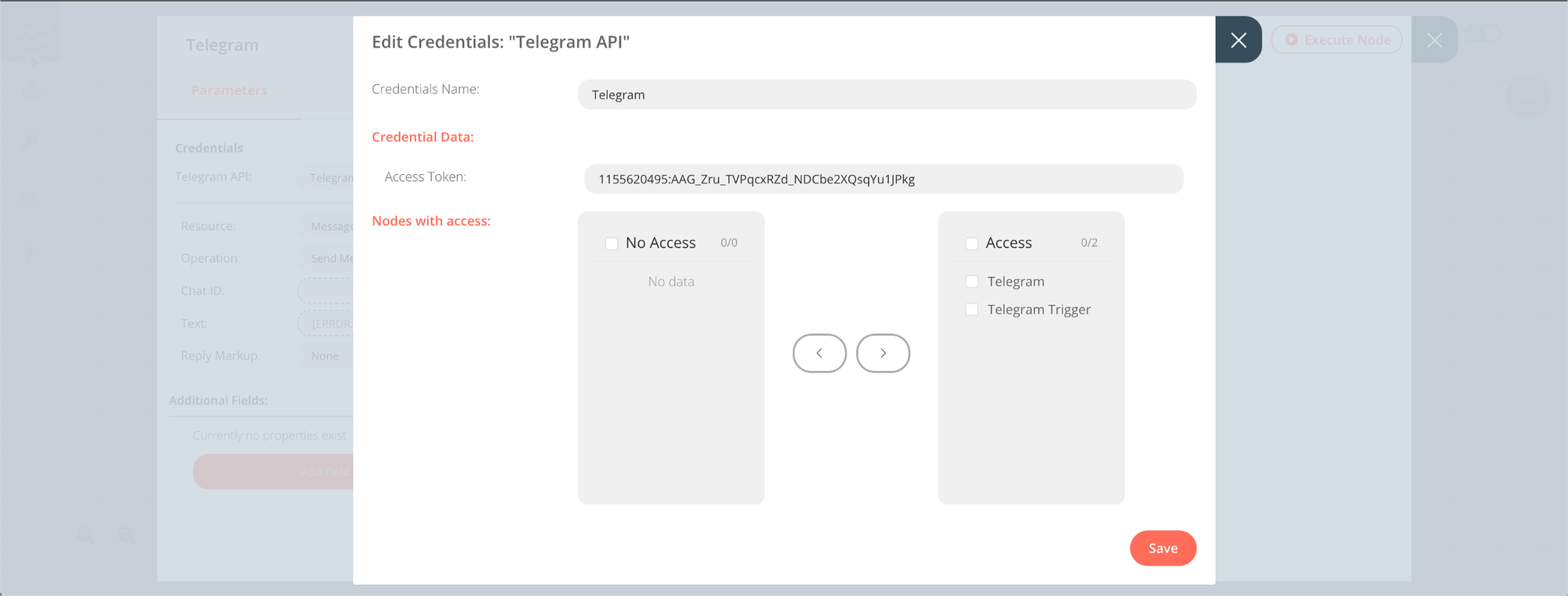Check the No Access select-all checkbox
Image resolution: width=1568 pixels, height=596 pixels.
(x=612, y=243)
